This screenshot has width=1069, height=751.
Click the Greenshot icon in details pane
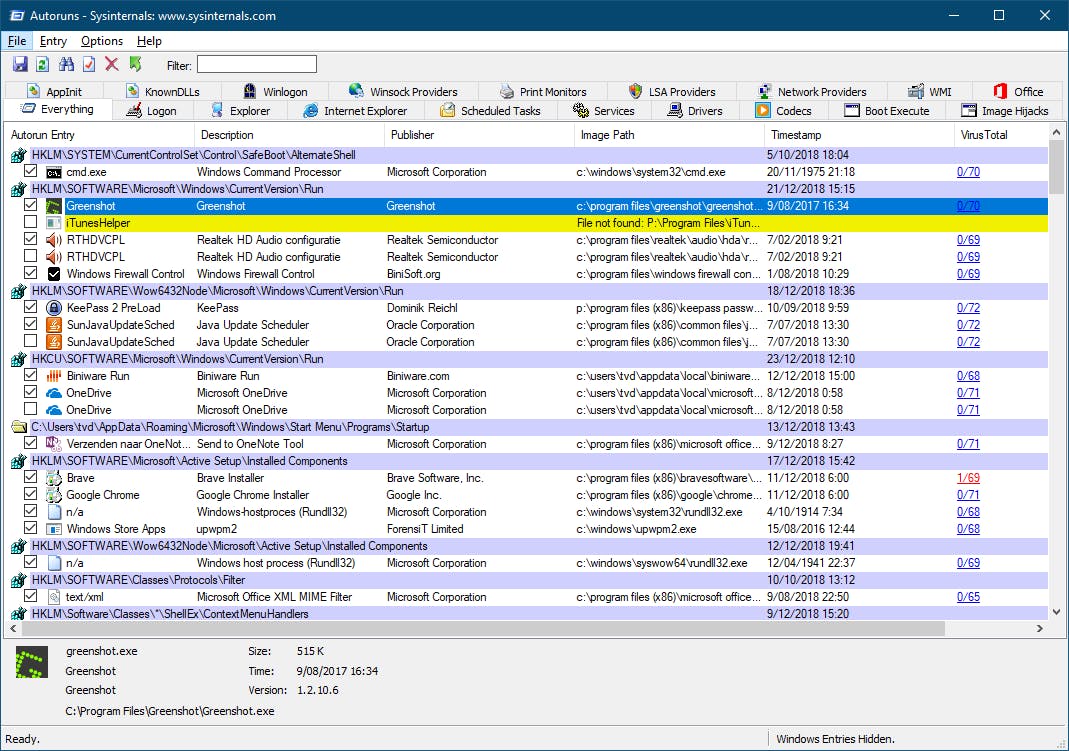(32, 663)
